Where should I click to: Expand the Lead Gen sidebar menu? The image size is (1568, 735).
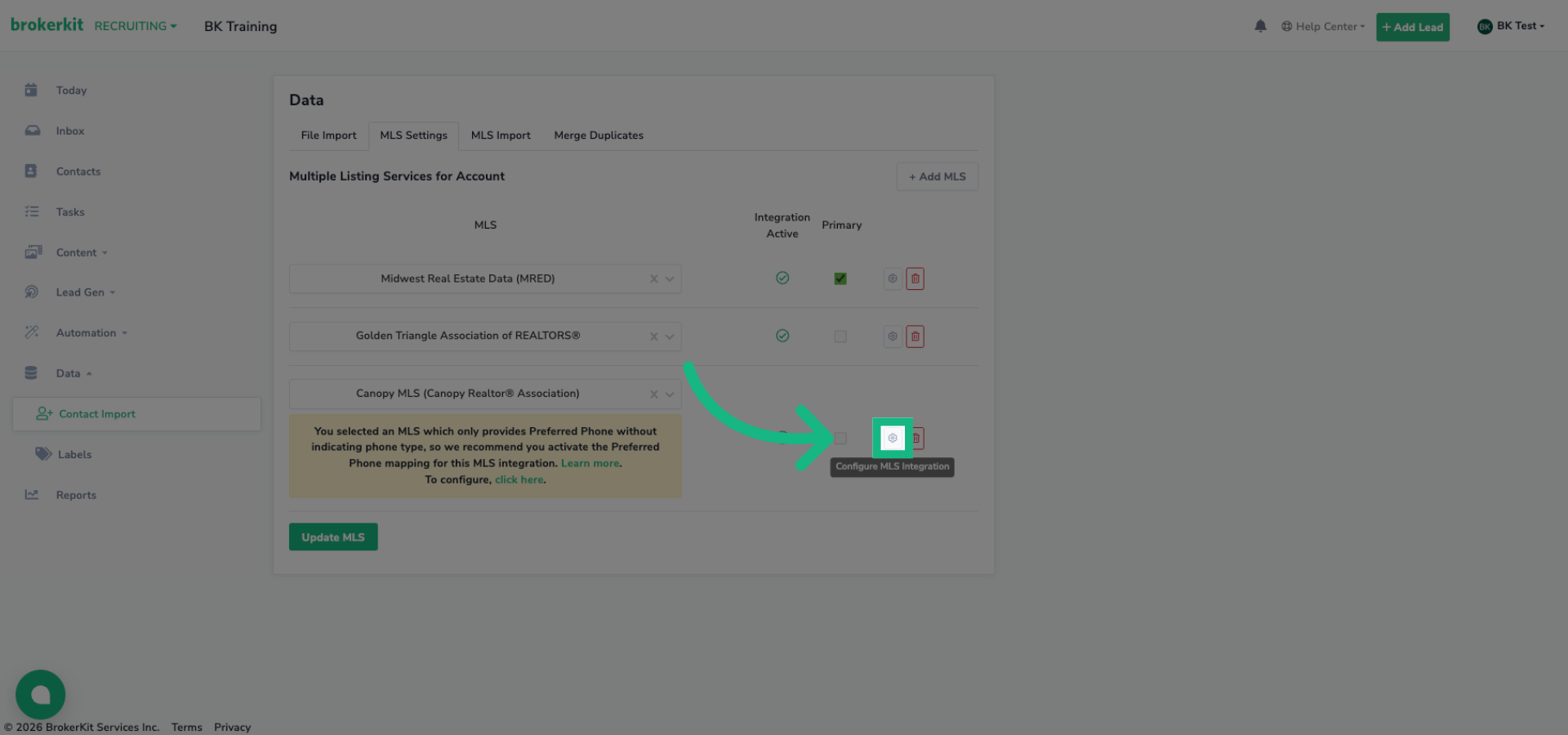pyautogui.click(x=86, y=292)
